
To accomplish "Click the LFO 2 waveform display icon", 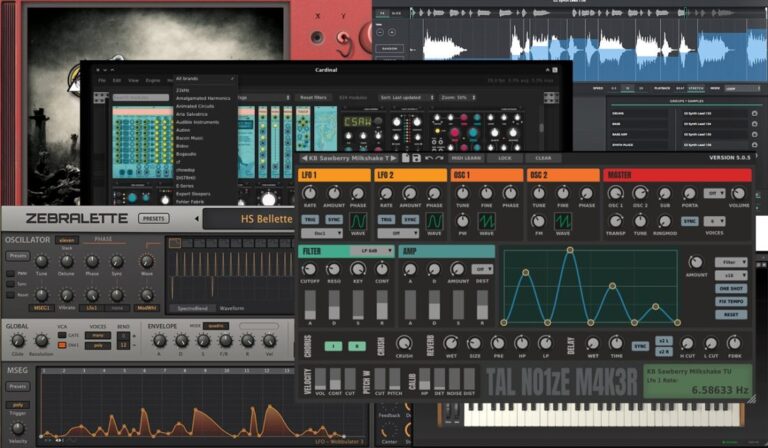I will pyautogui.click(x=435, y=220).
